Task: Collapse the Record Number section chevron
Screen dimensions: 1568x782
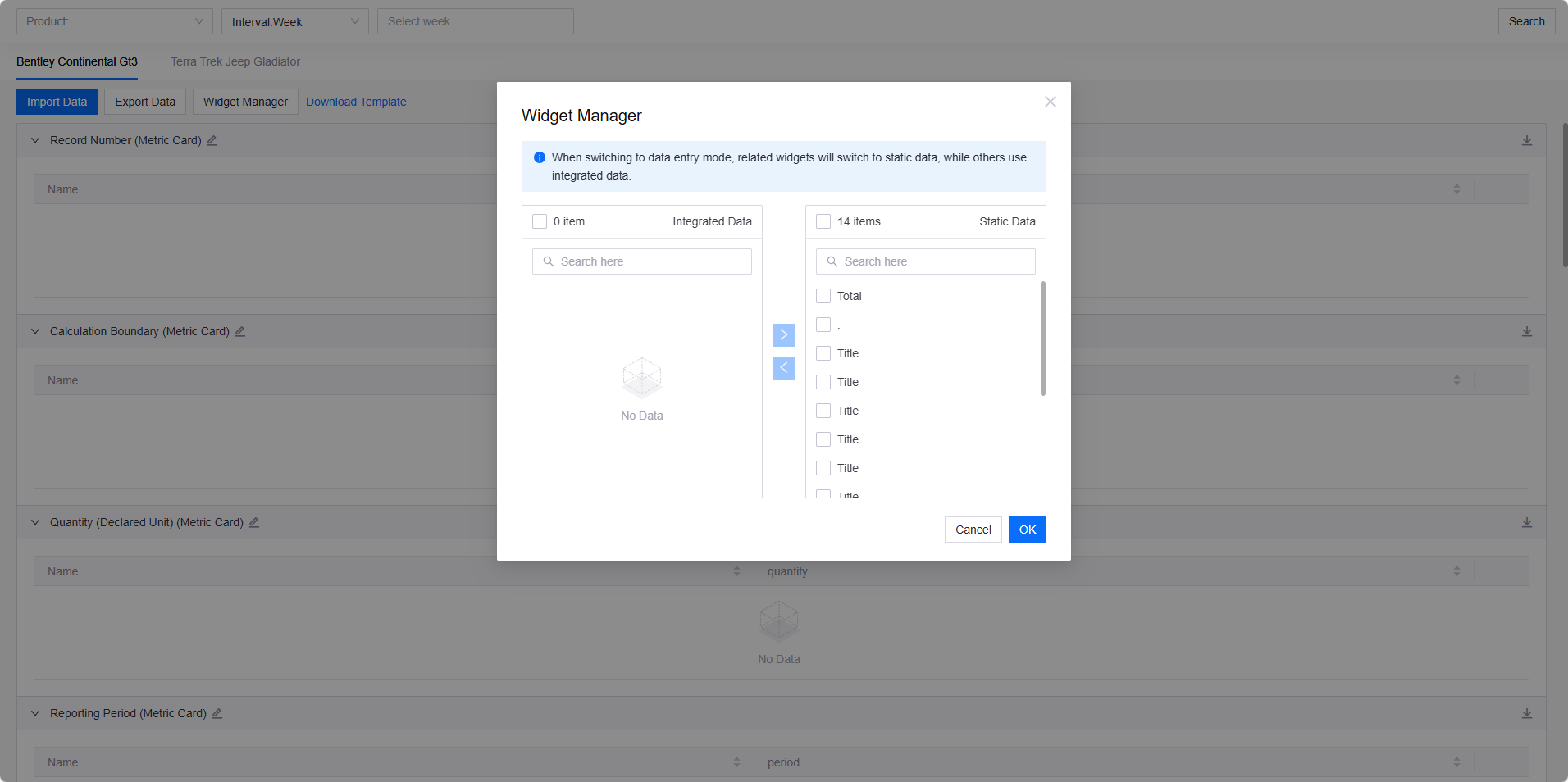Action: click(x=35, y=140)
